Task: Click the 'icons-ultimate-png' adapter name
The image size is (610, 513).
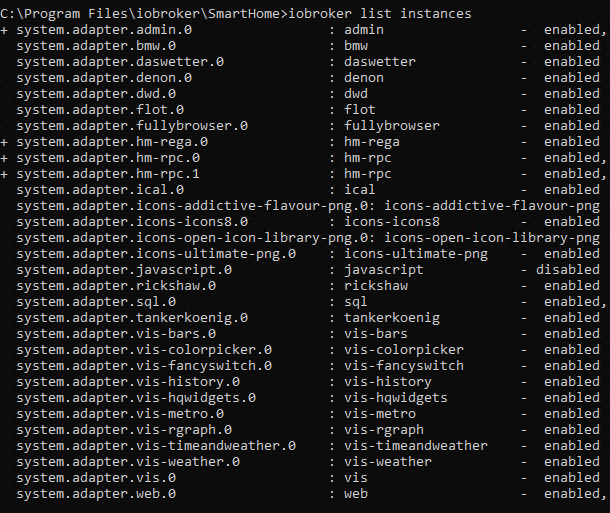Action: click(415, 254)
